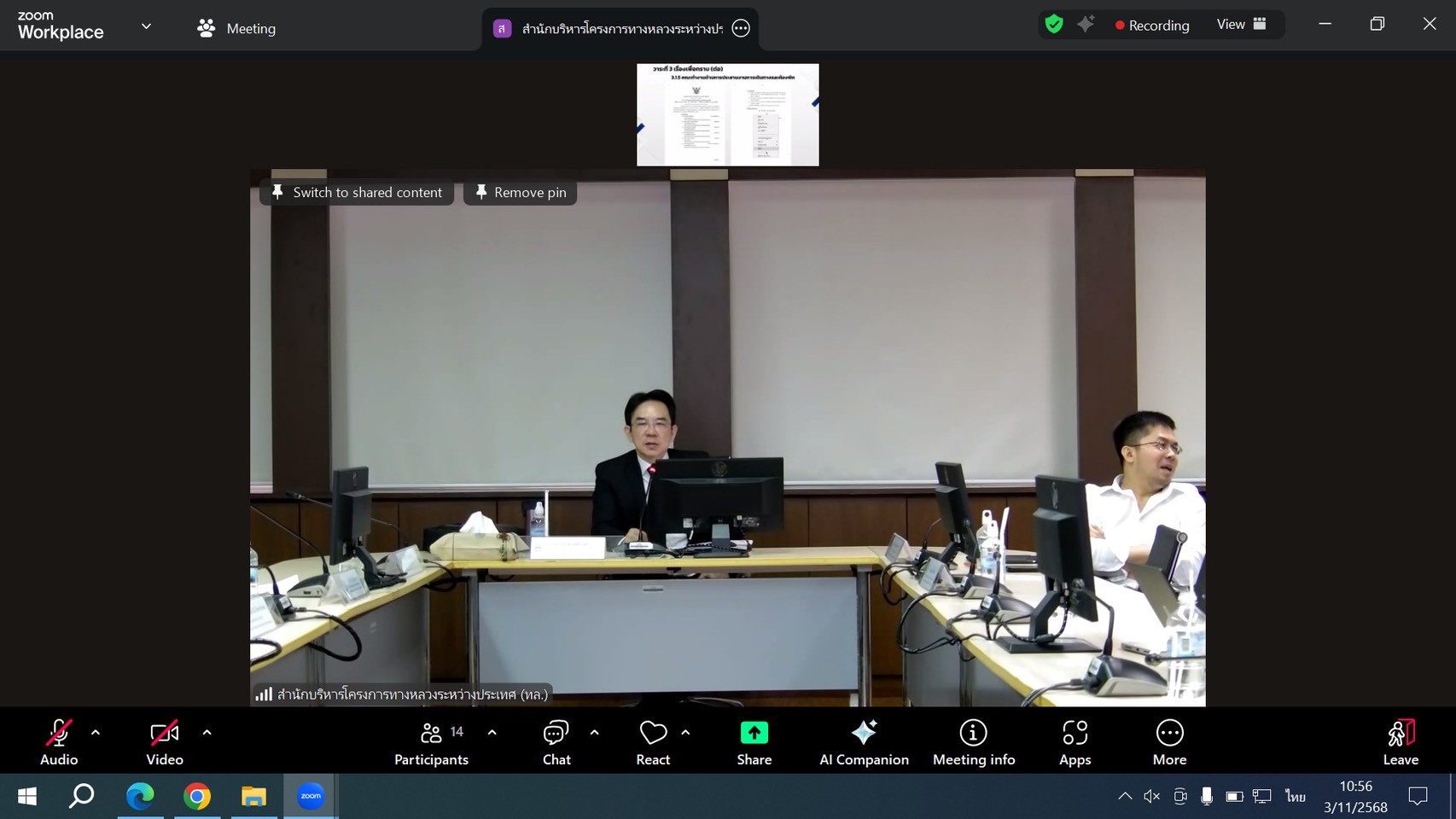This screenshot has width=1456, height=819.
Task: Open the Zoom Workplace dropdown chevron
Action: pos(146,26)
